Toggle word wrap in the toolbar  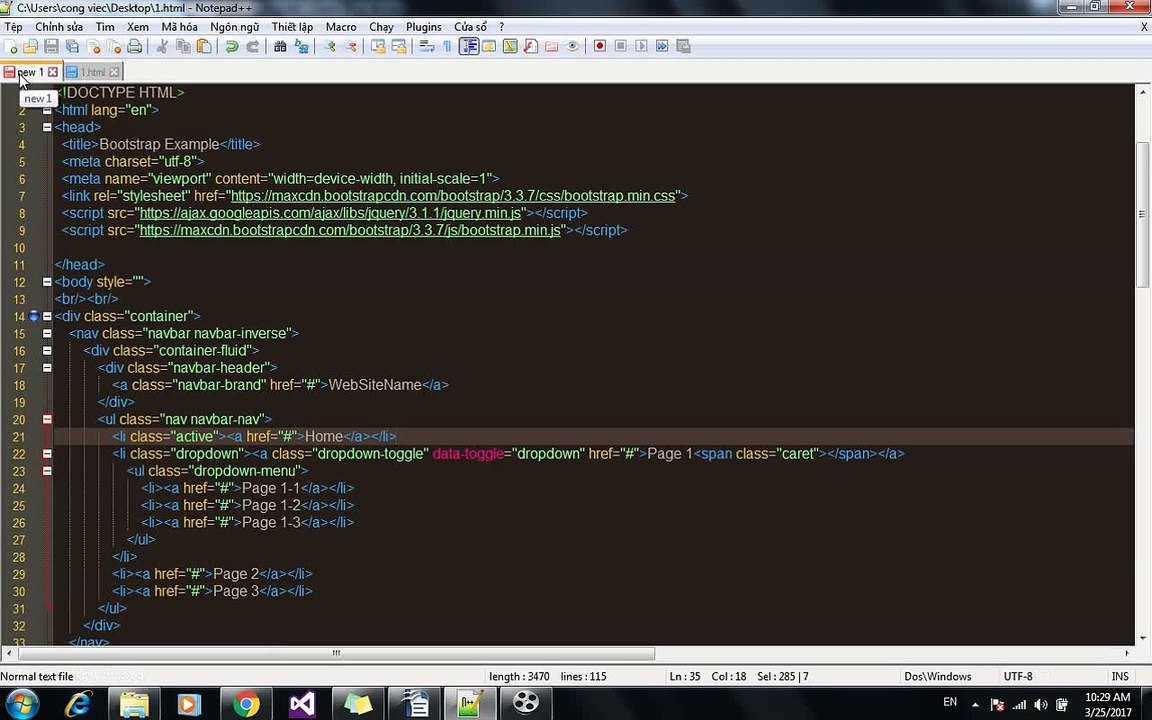tap(427, 46)
